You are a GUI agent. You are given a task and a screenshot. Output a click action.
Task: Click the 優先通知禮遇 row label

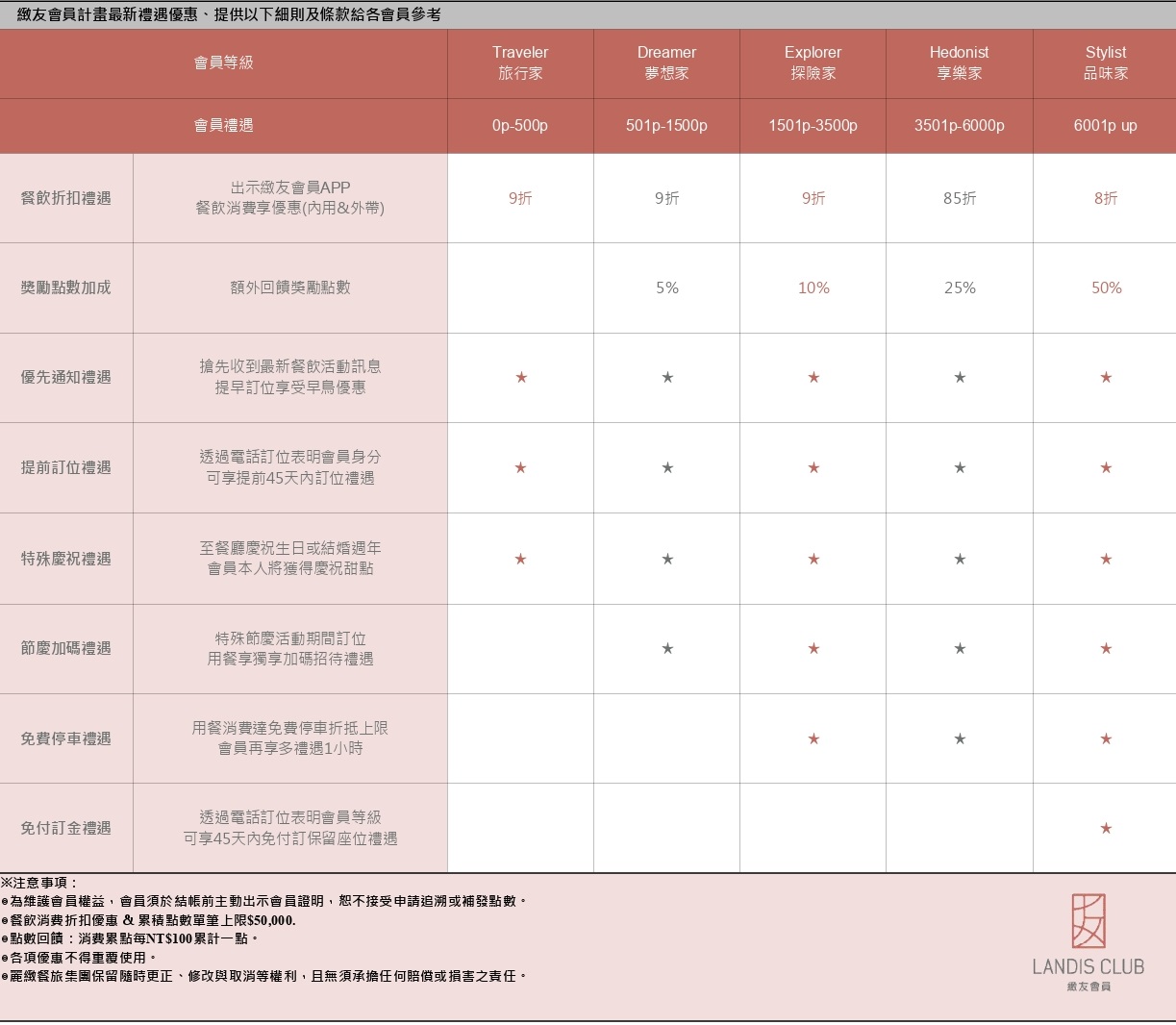66,377
